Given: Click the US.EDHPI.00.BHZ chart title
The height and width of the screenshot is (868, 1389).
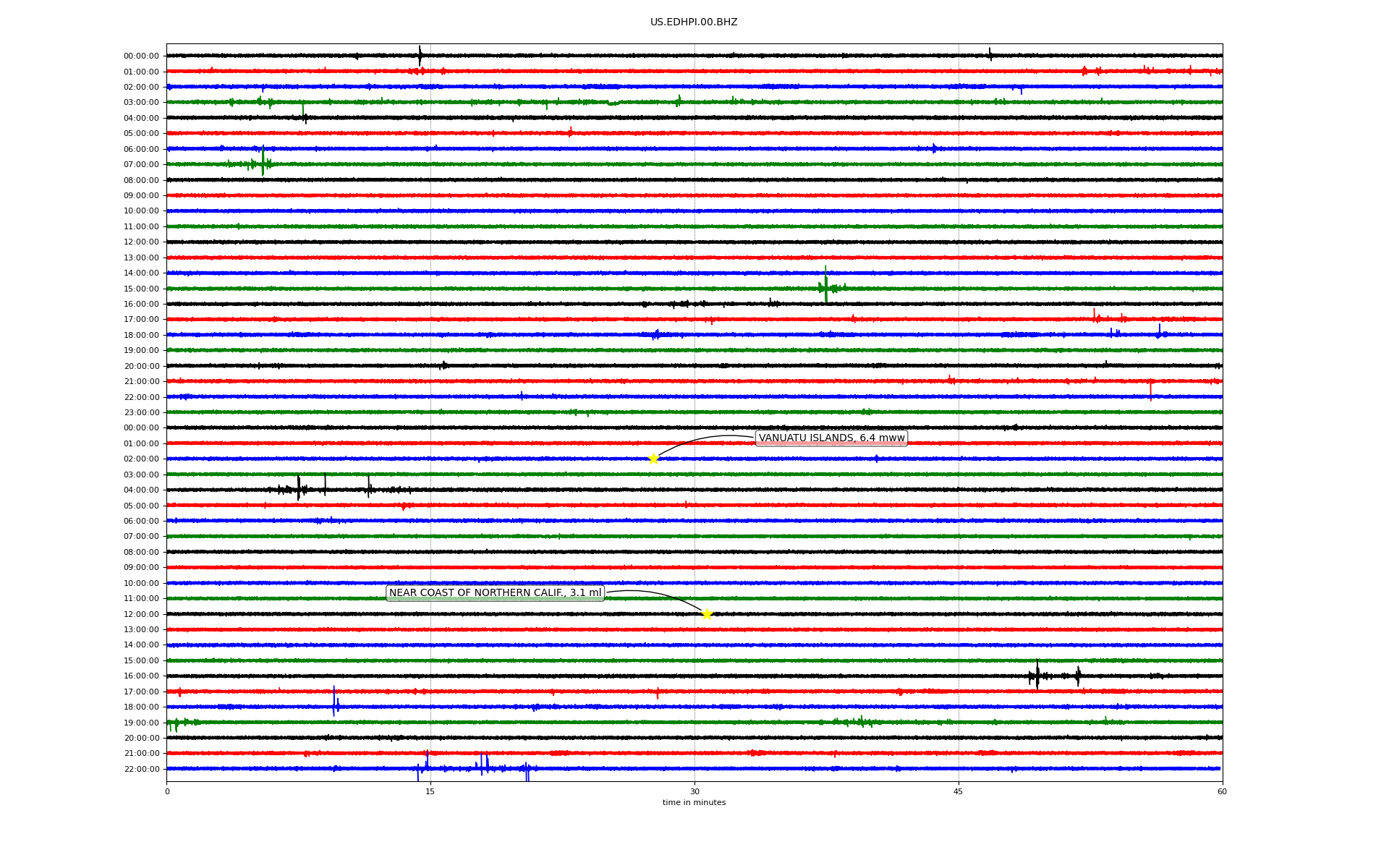Looking at the screenshot, I should [693, 22].
